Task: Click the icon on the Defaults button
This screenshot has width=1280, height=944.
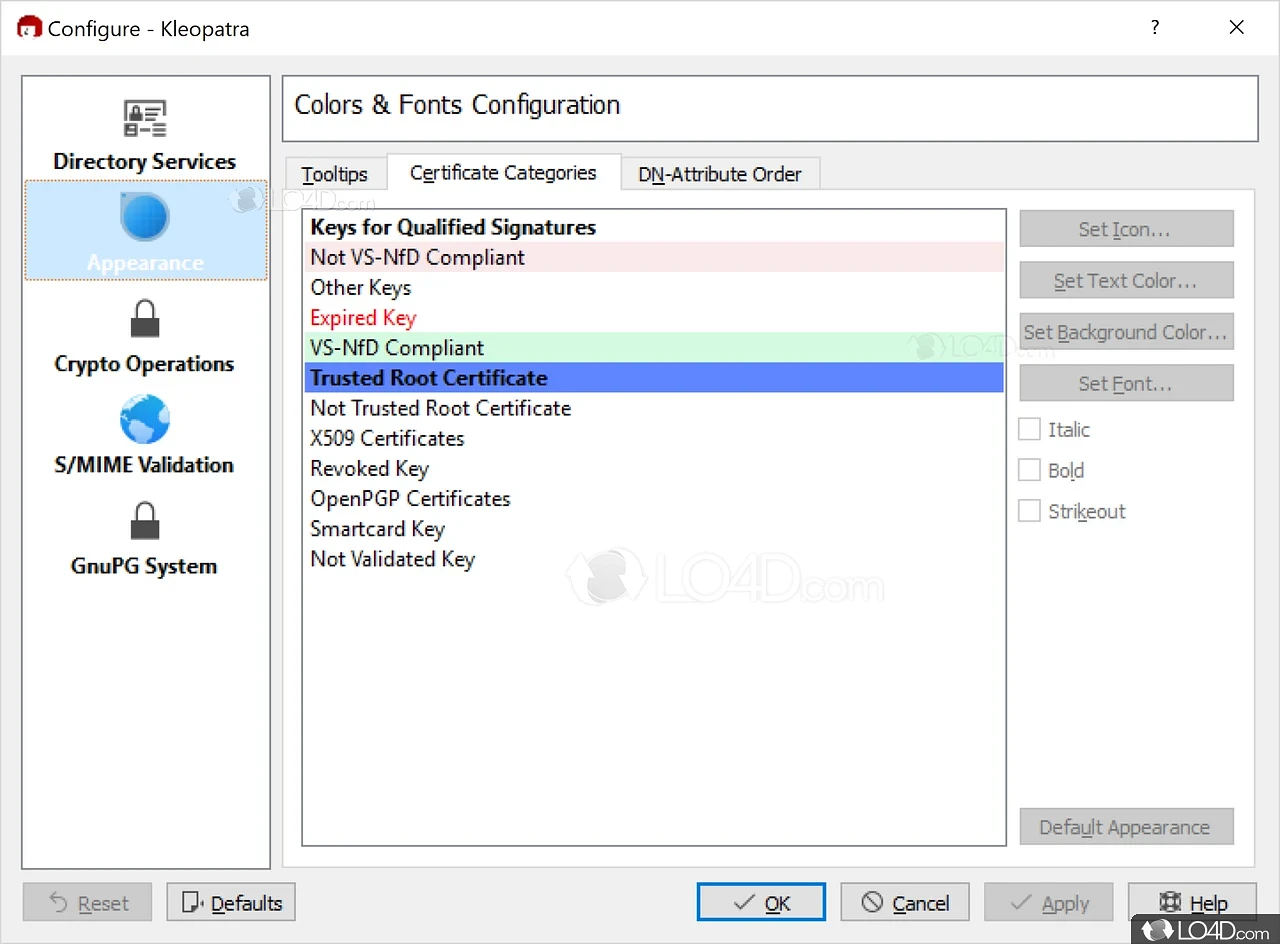Action: coord(190,902)
